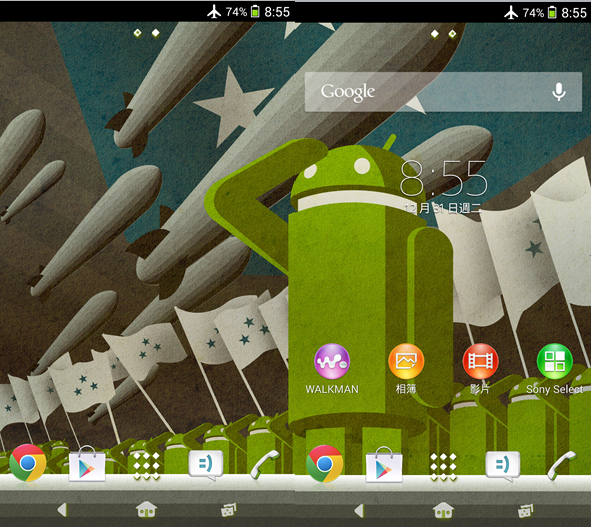Launch Chrome on the right phone screen
The image size is (591, 527).
325,464
